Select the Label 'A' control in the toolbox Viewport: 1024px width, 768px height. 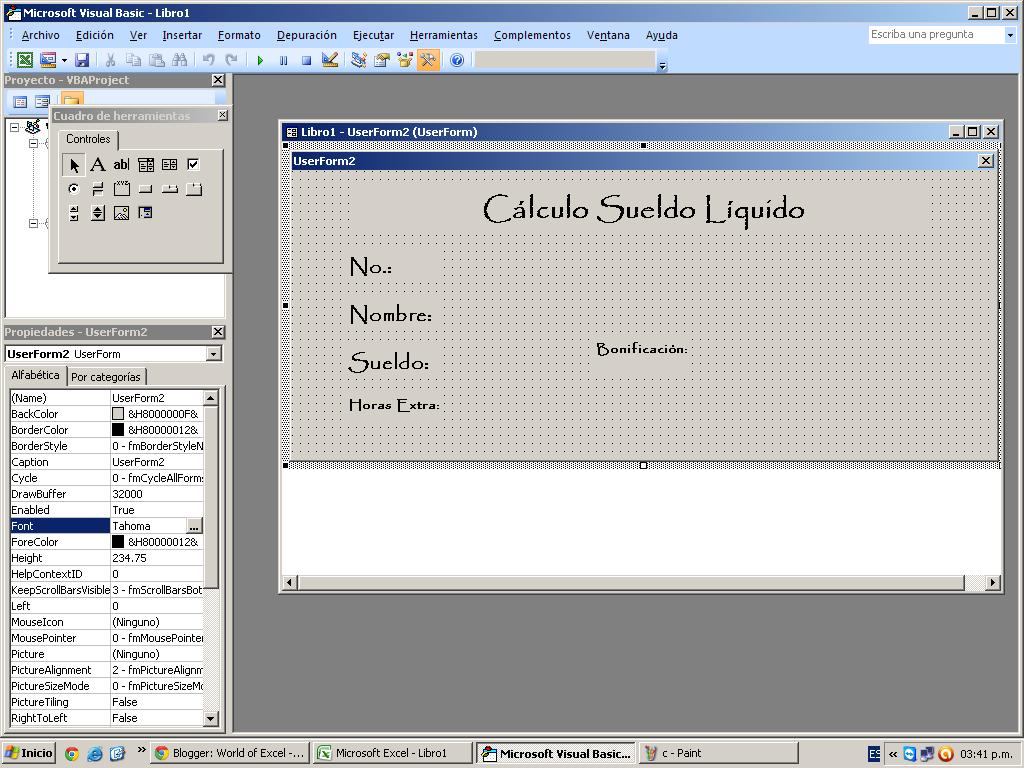pos(97,165)
